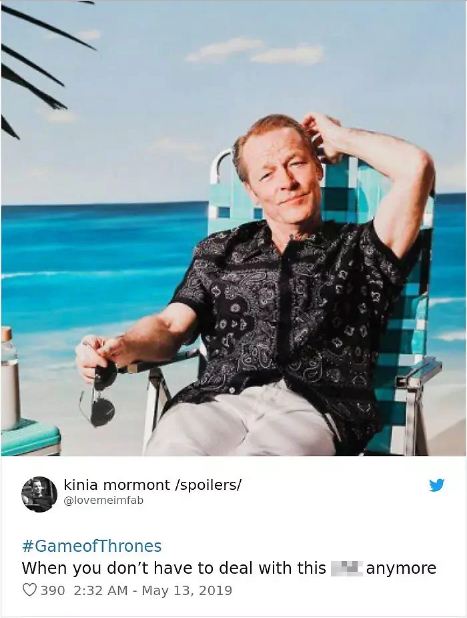
Task: Open the tweet author's profile avatar
Action: [x=39, y=494]
